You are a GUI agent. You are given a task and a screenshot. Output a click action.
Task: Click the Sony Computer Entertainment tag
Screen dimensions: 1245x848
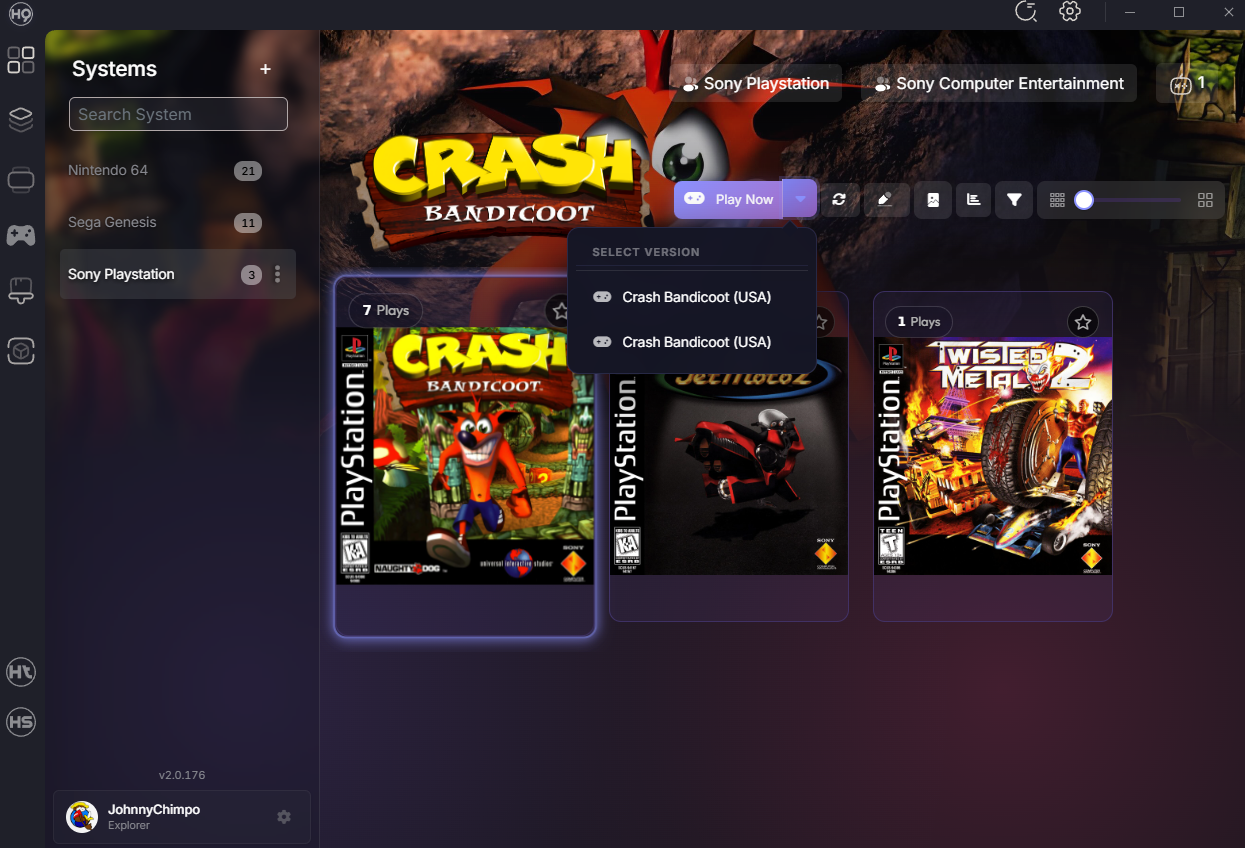(x=999, y=84)
